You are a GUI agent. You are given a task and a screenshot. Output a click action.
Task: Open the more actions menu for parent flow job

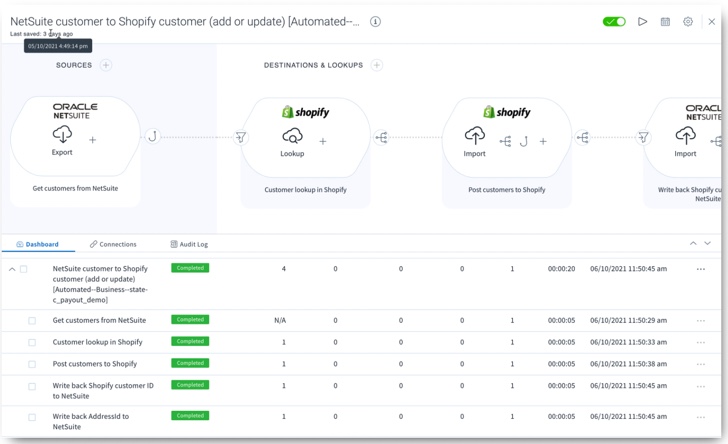click(701, 269)
